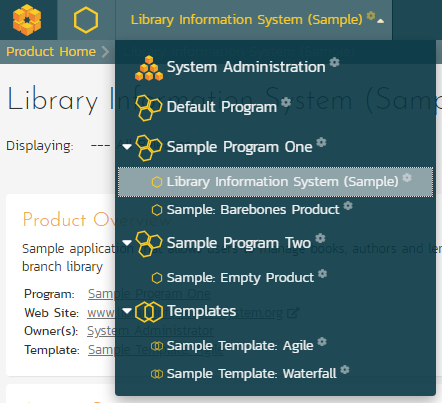Collapse the Sample Program Two group
This screenshot has width=442, height=403.
(127, 243)
